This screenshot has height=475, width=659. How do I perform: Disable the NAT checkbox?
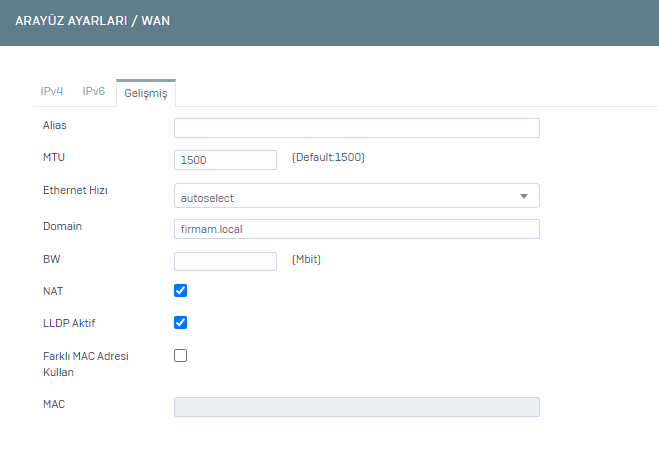181,290
